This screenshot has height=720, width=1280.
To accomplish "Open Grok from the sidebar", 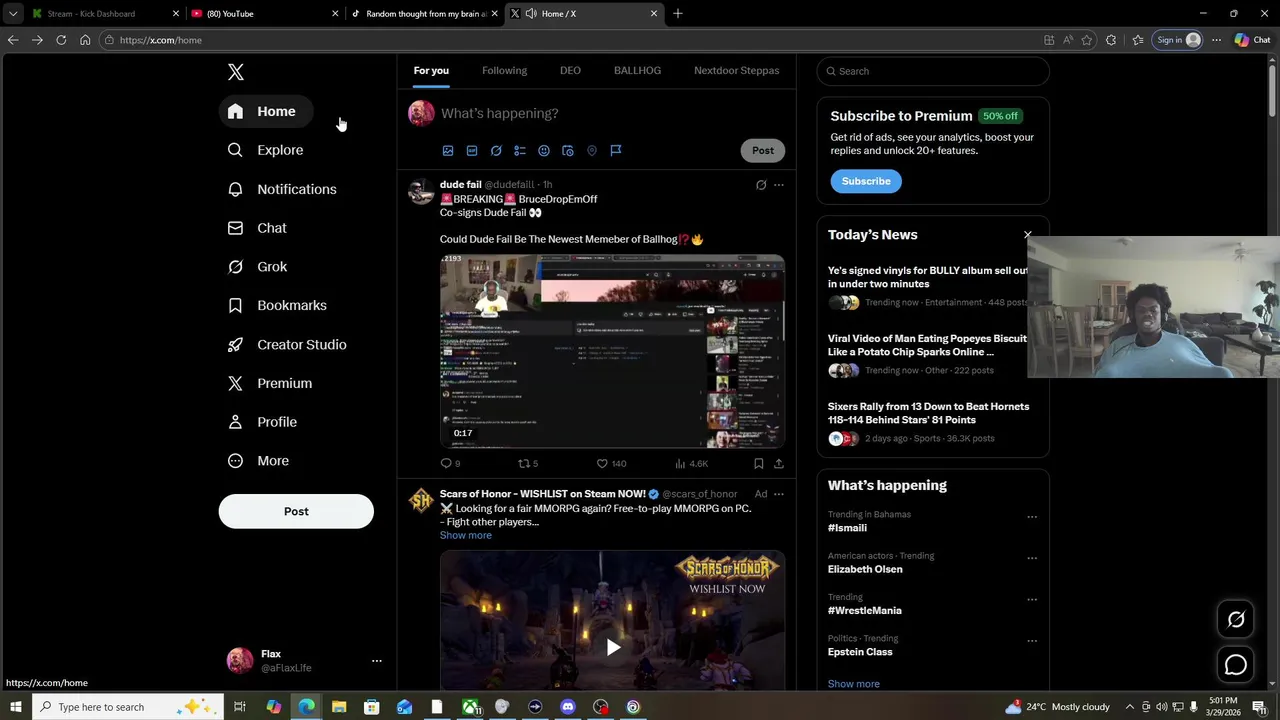I will (x=258, y=267).
